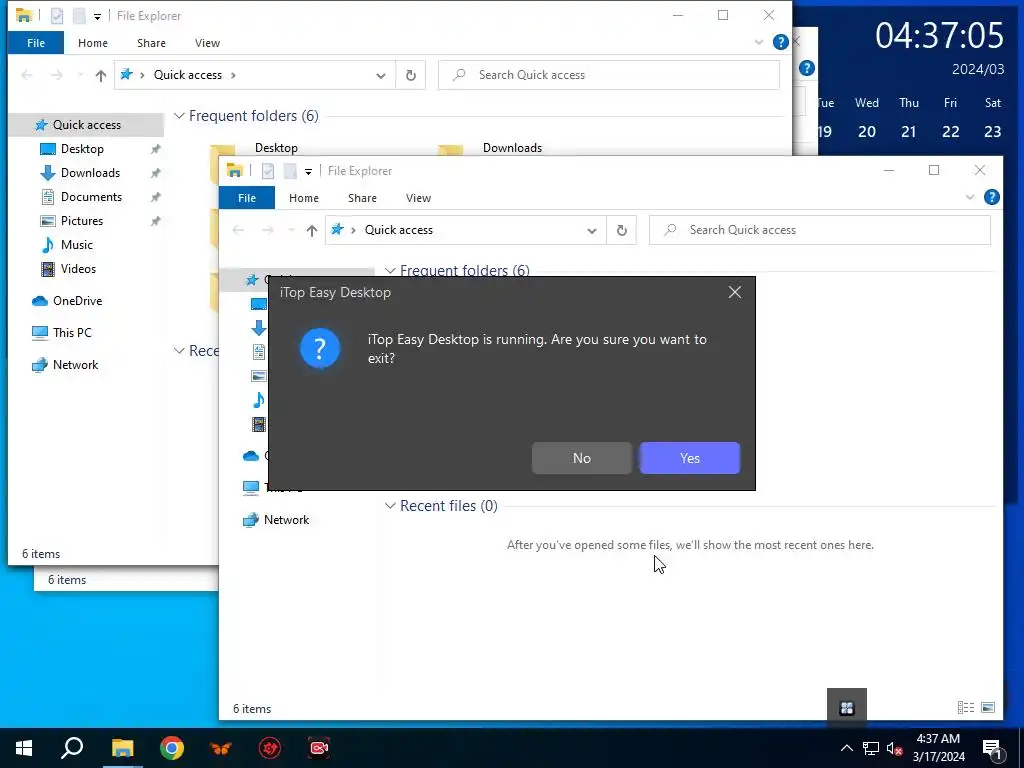Select OneDrive in back Explorer sidebar
The width and height of the screenshot is (1024, 768).
77,301
